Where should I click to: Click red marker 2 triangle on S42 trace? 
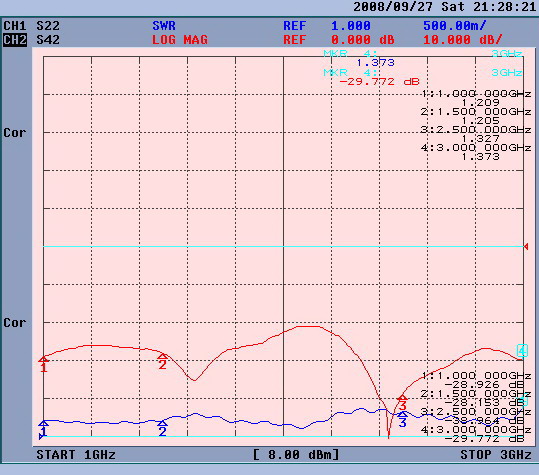[x=162, y=356]
